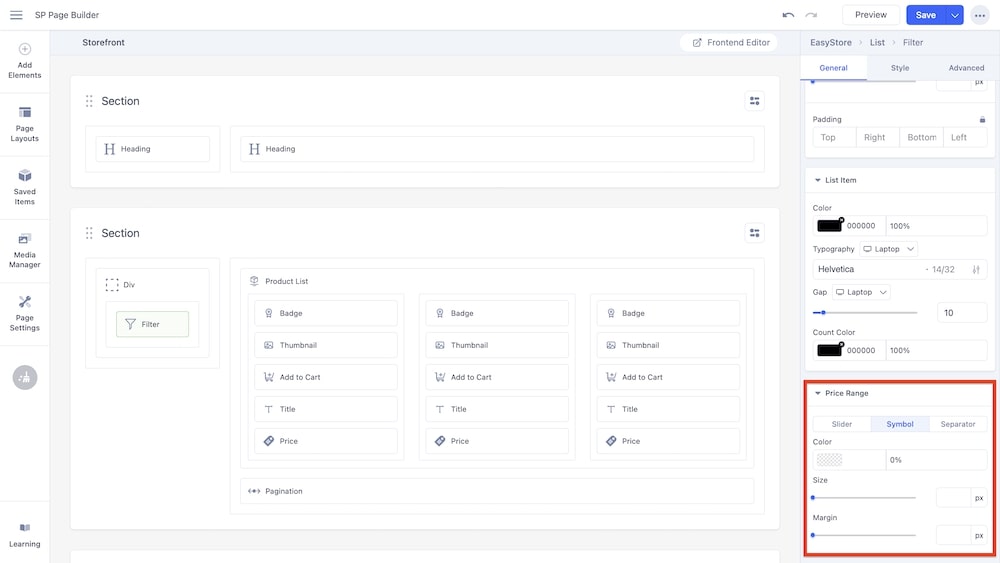
Task: Open the Gap Laptop device dropdown
Action: (x=861, y=292)
